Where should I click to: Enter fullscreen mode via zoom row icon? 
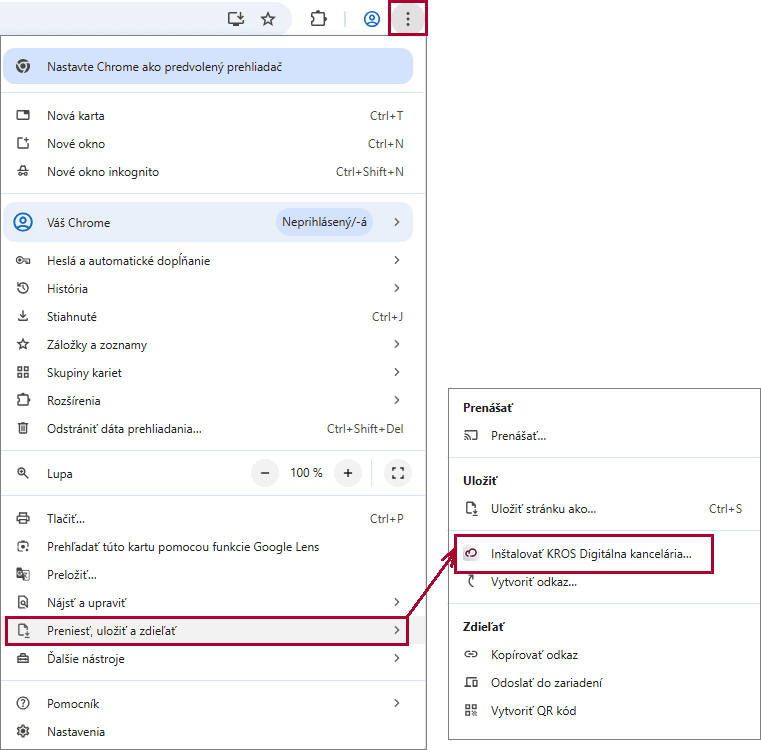(x=397, y=473)
